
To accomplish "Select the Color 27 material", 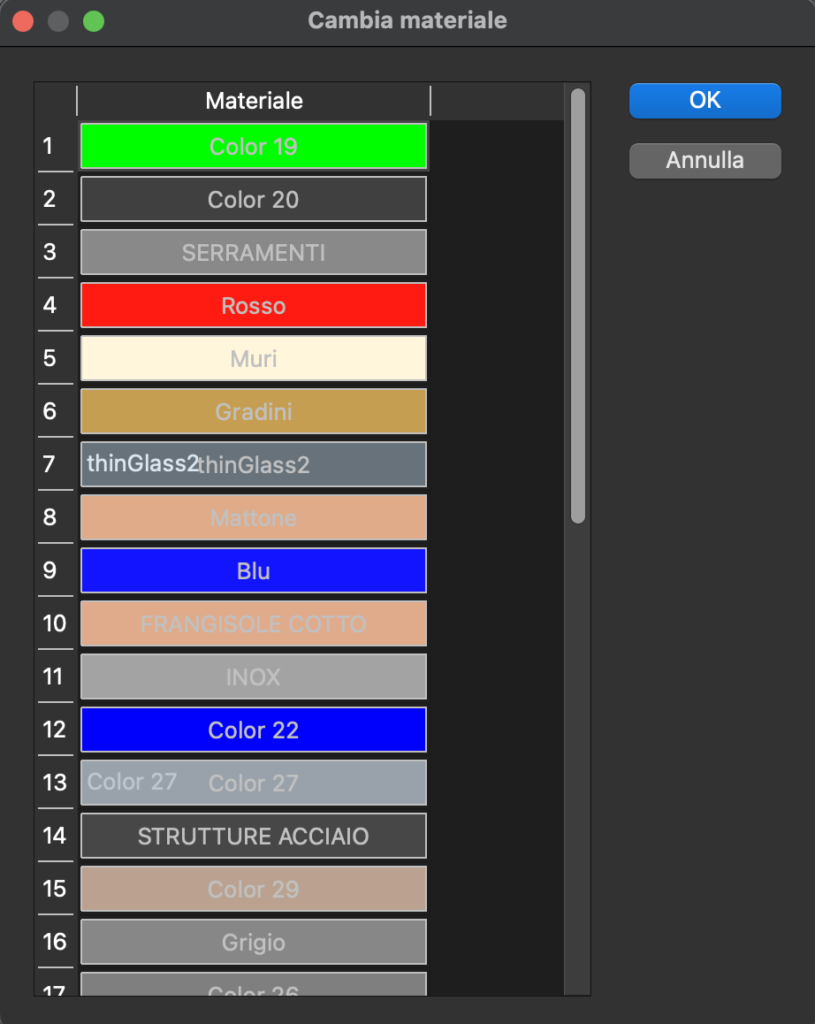I will coord(253,783).
